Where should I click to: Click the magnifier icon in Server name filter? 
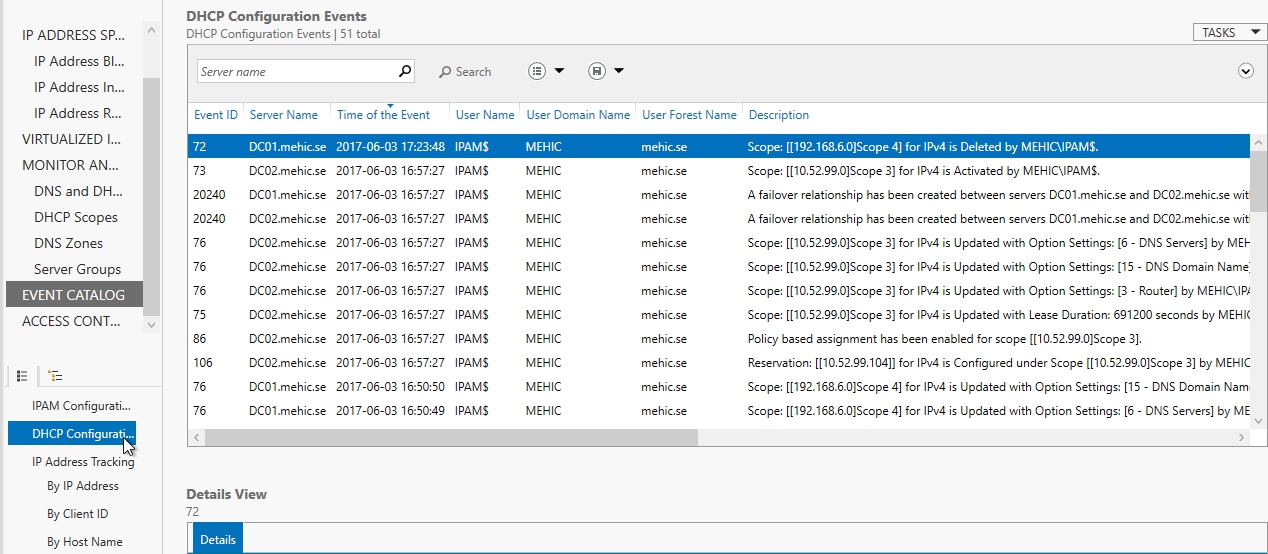(x=405, y=72)
